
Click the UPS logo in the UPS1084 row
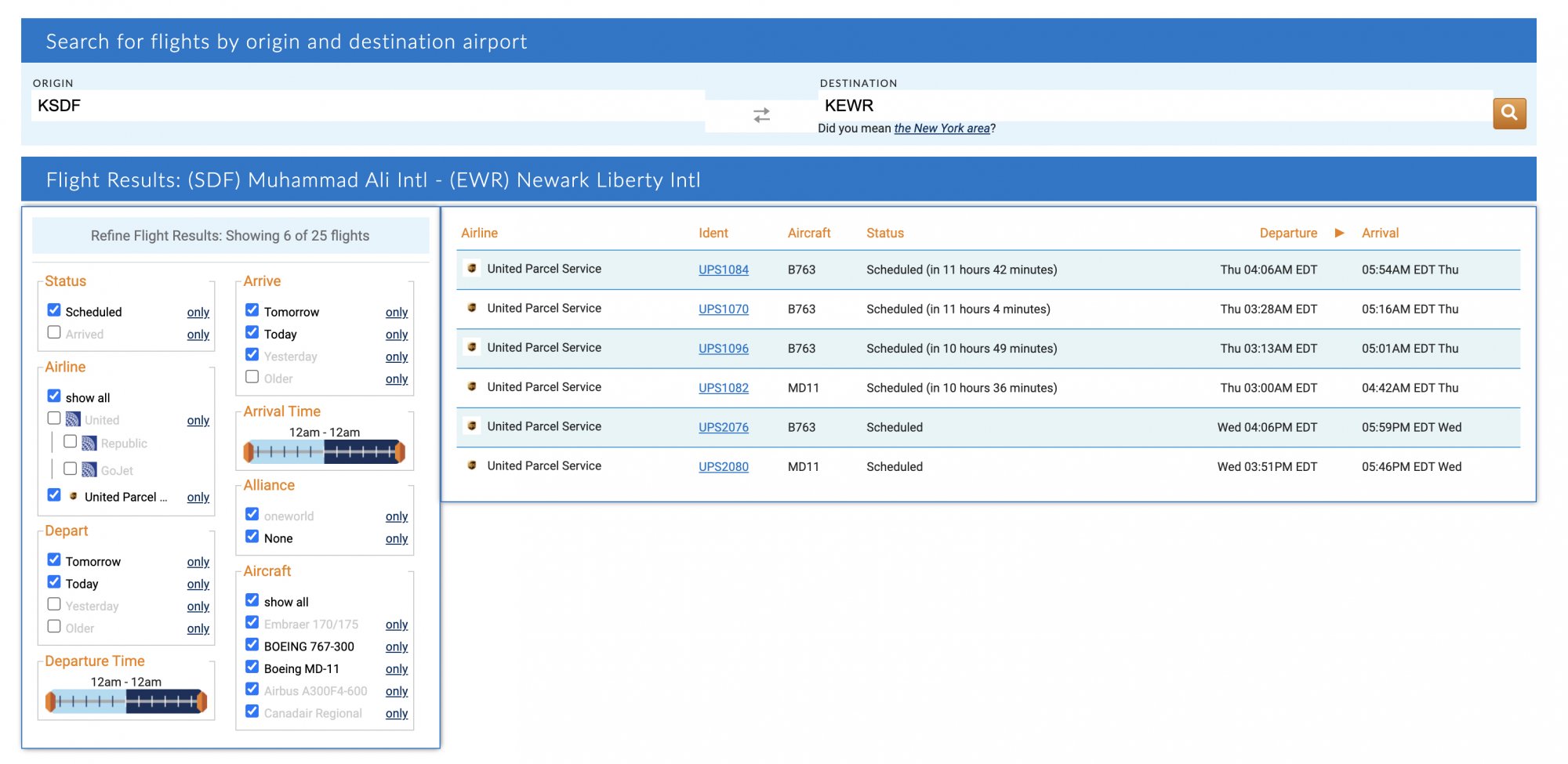pos(472,268)
